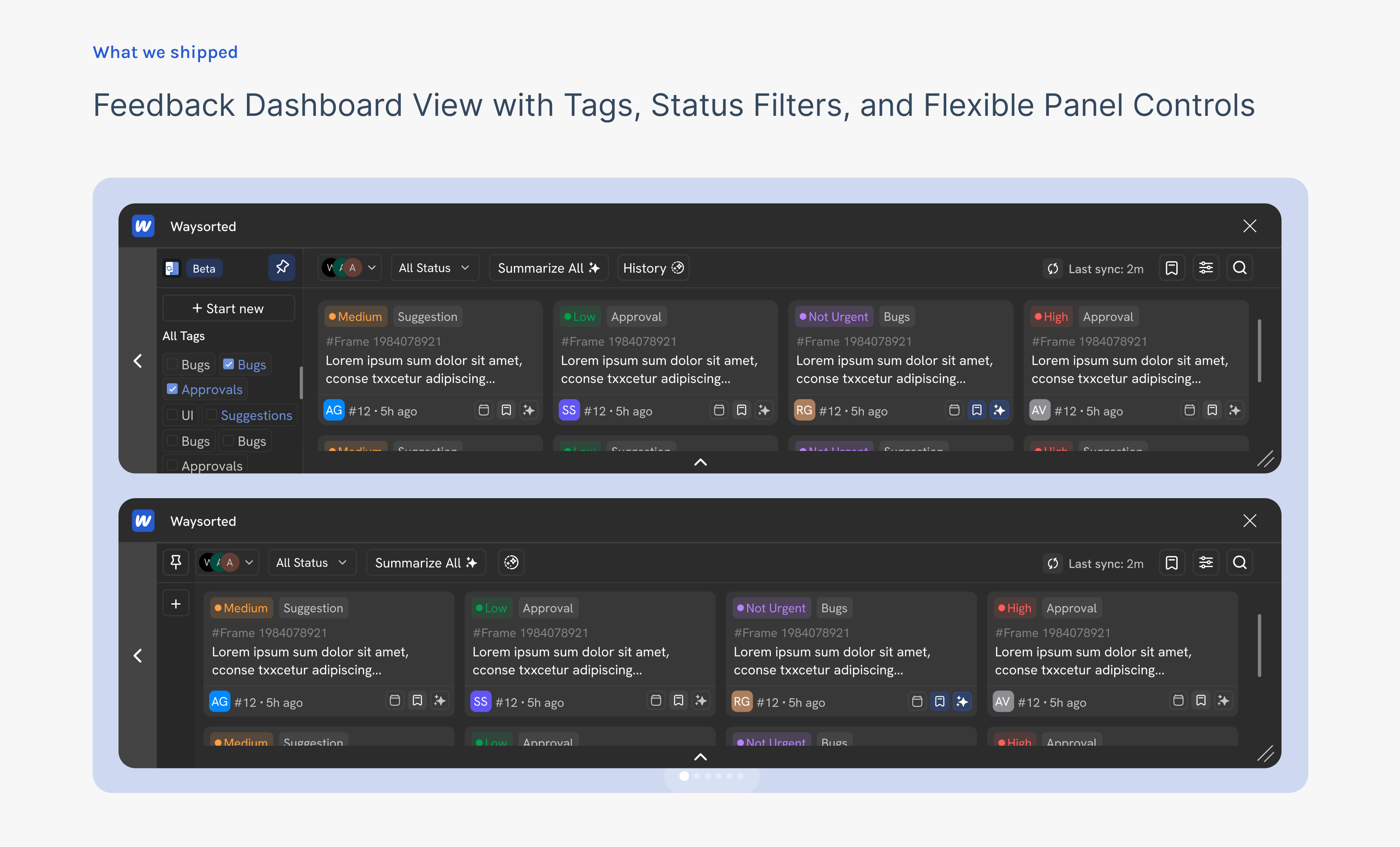Click sparkle summarize icon on upper panel's AG card
The height and width of the screenshot is (847, 1400).
529,410
